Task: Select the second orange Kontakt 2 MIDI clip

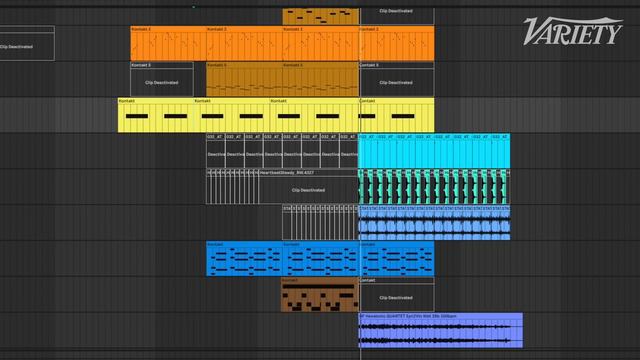Action: click(244, 44)
